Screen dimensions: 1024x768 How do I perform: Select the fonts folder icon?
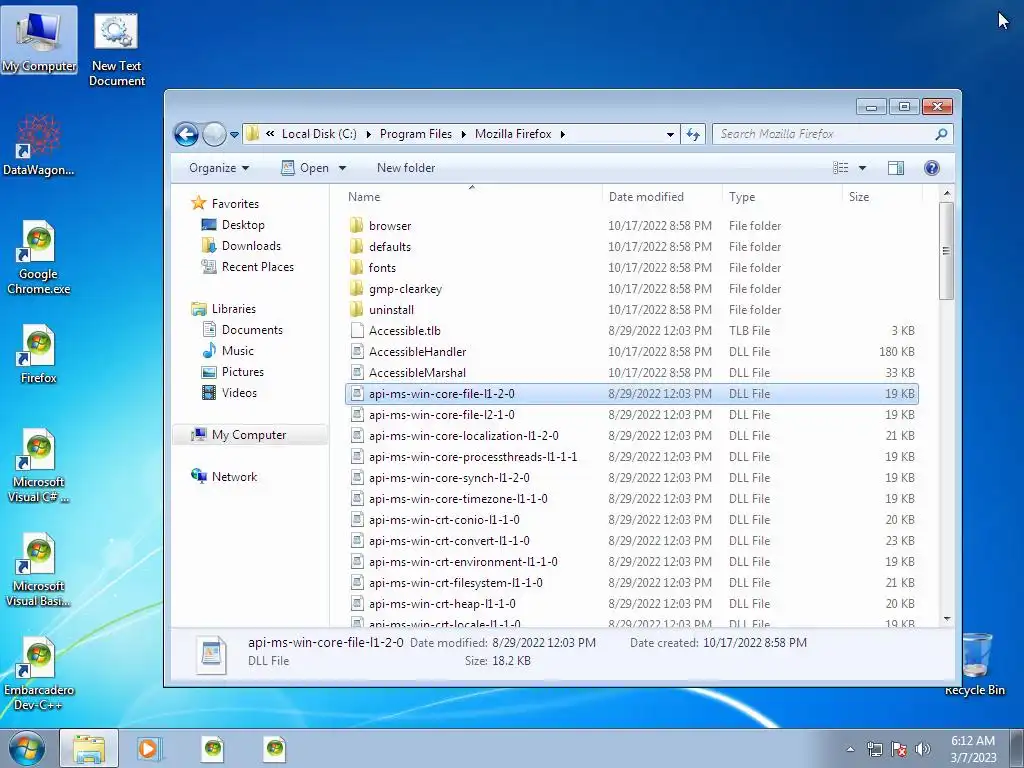coord(357,268)
